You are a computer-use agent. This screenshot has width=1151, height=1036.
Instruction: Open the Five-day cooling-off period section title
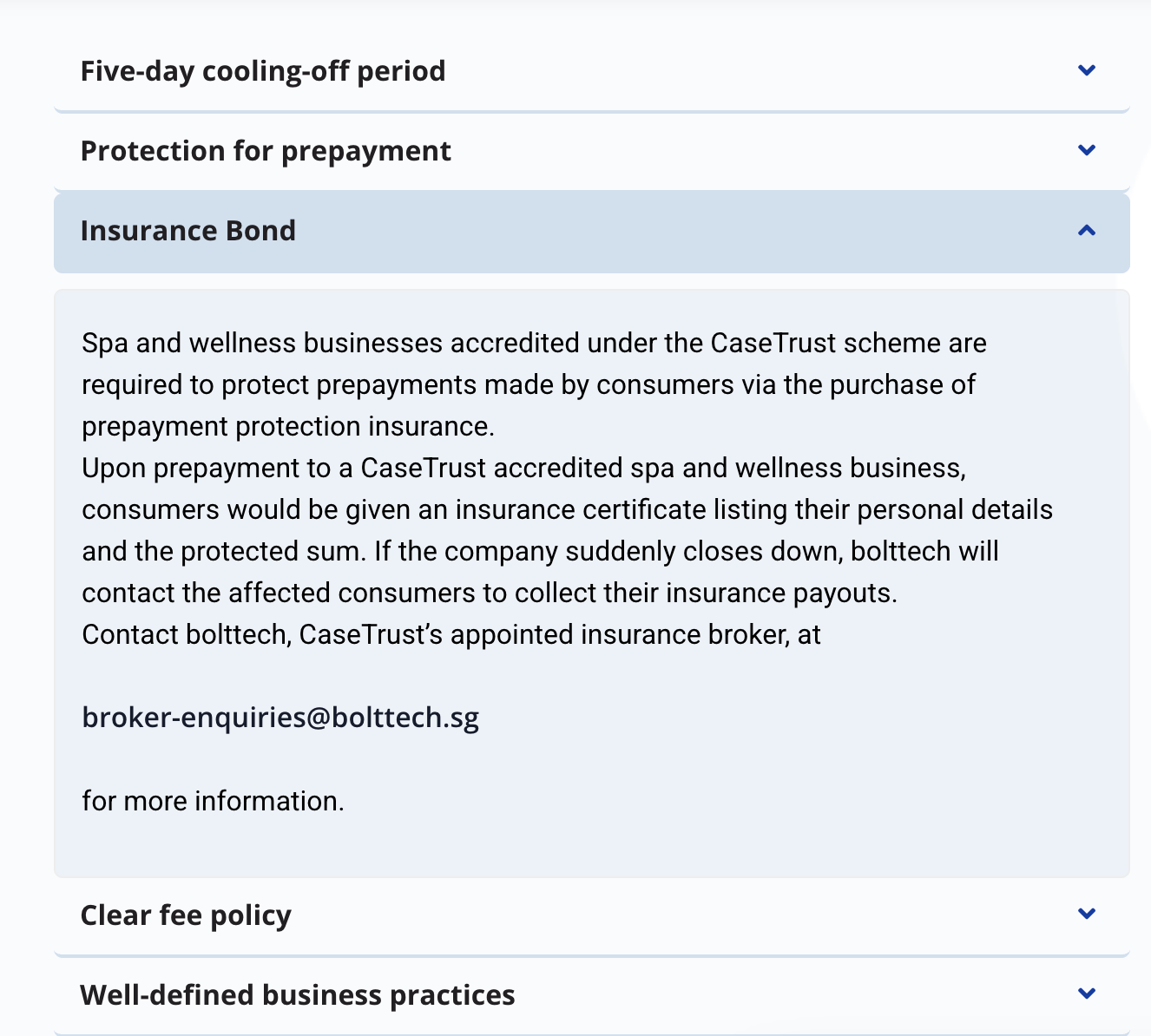point(263,71)
